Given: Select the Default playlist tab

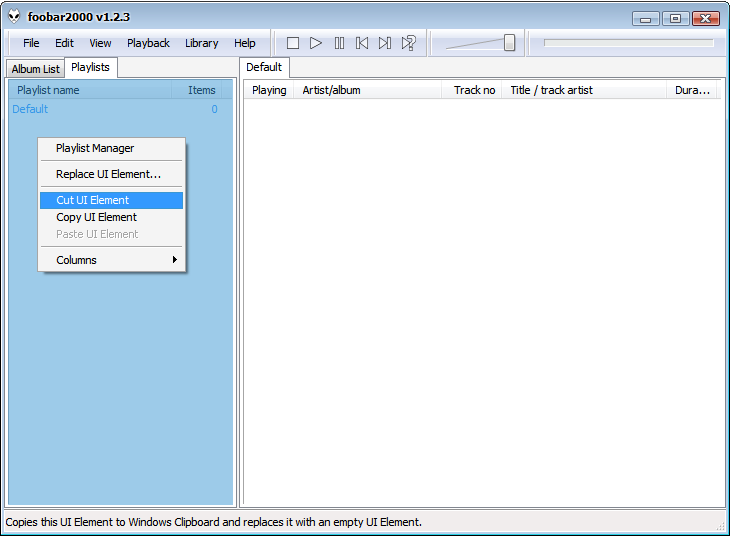Looking at the screenshot, I should [x=264, y=68].
